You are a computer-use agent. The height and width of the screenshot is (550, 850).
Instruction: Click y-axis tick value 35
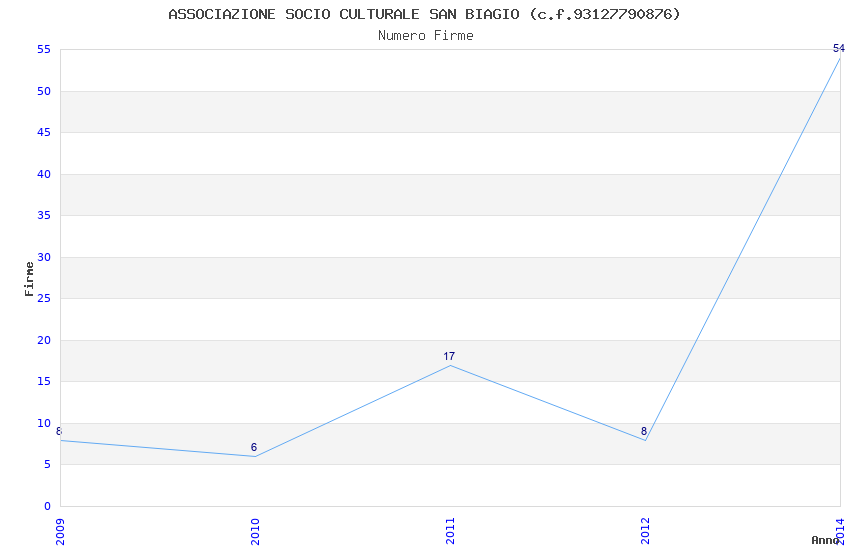click(x=44, y=215)
